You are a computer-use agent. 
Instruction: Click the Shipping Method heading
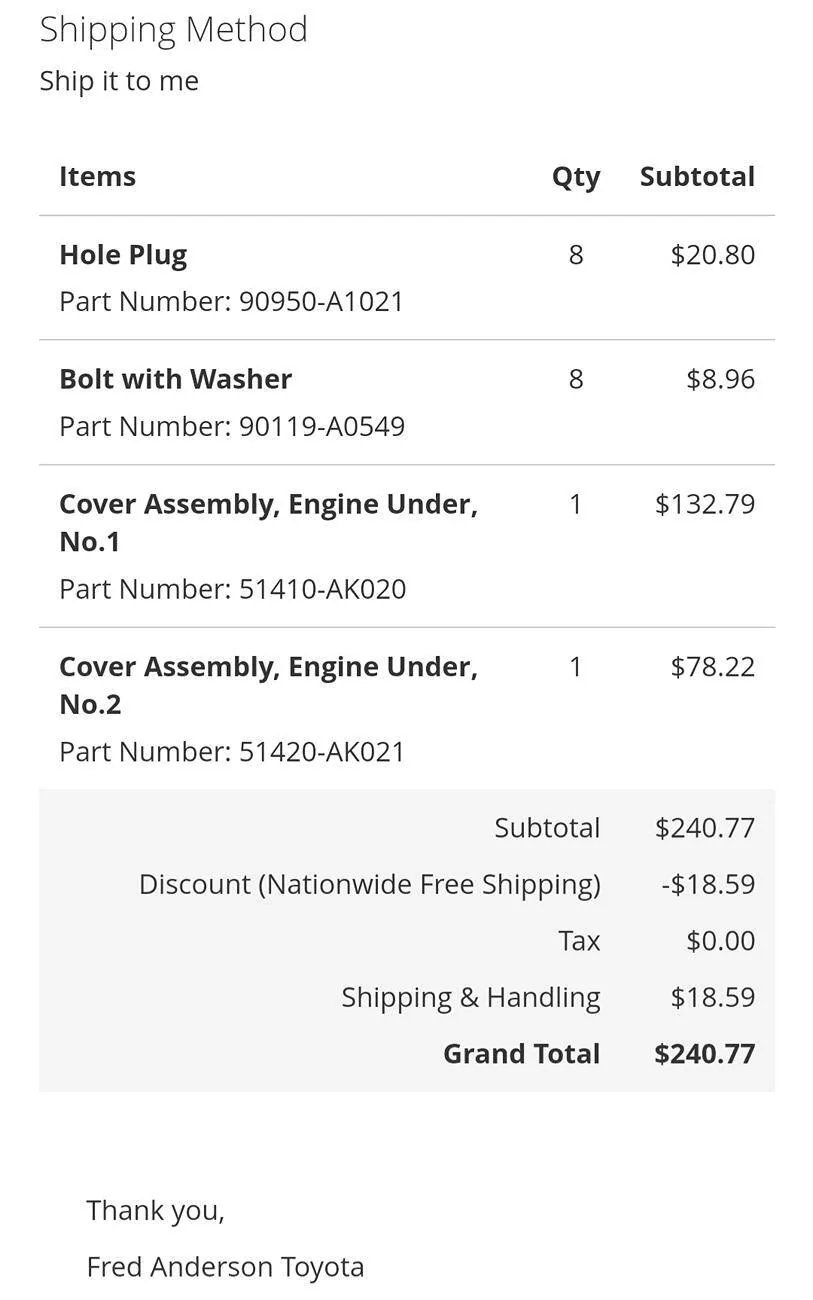coord(173,30)
